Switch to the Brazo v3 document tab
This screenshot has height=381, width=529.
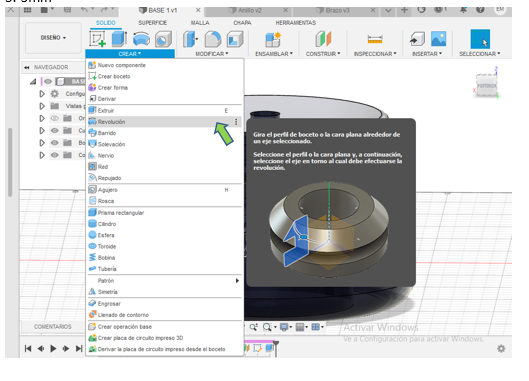[x=337, y=10]
